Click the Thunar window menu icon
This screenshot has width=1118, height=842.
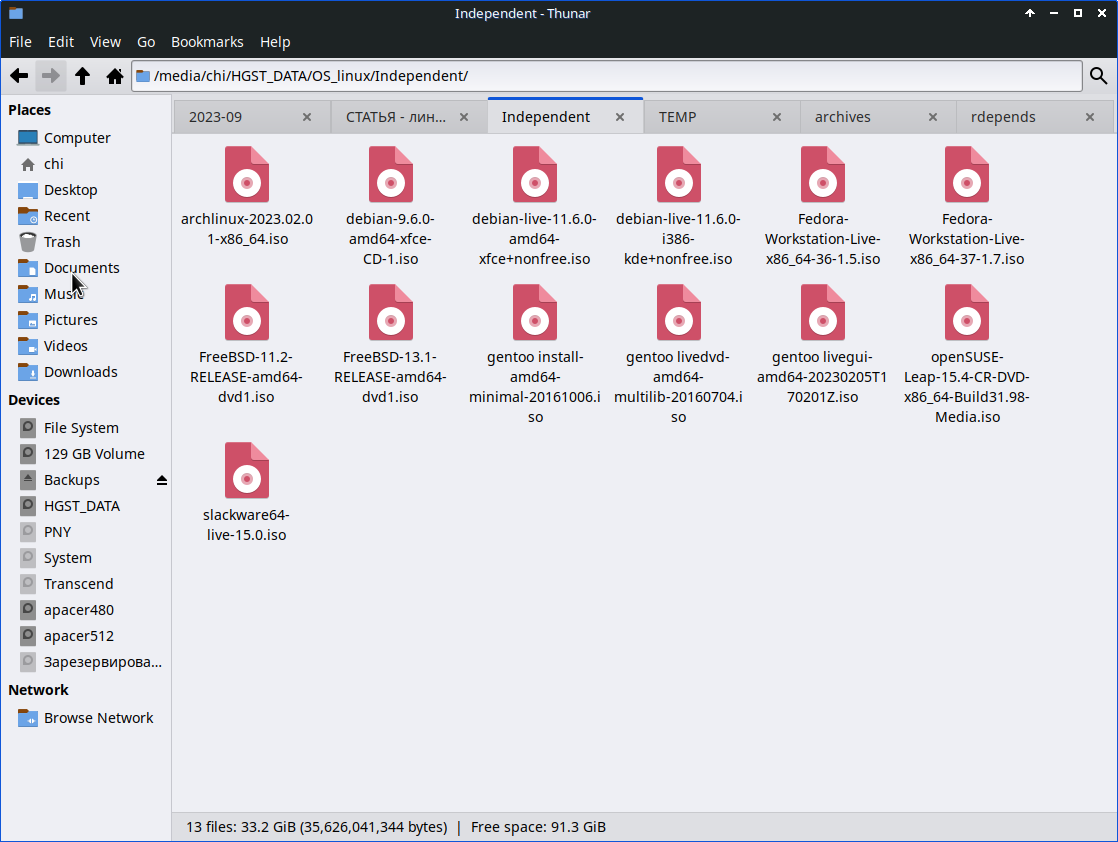pyautogui.click(x=16, y=13)
